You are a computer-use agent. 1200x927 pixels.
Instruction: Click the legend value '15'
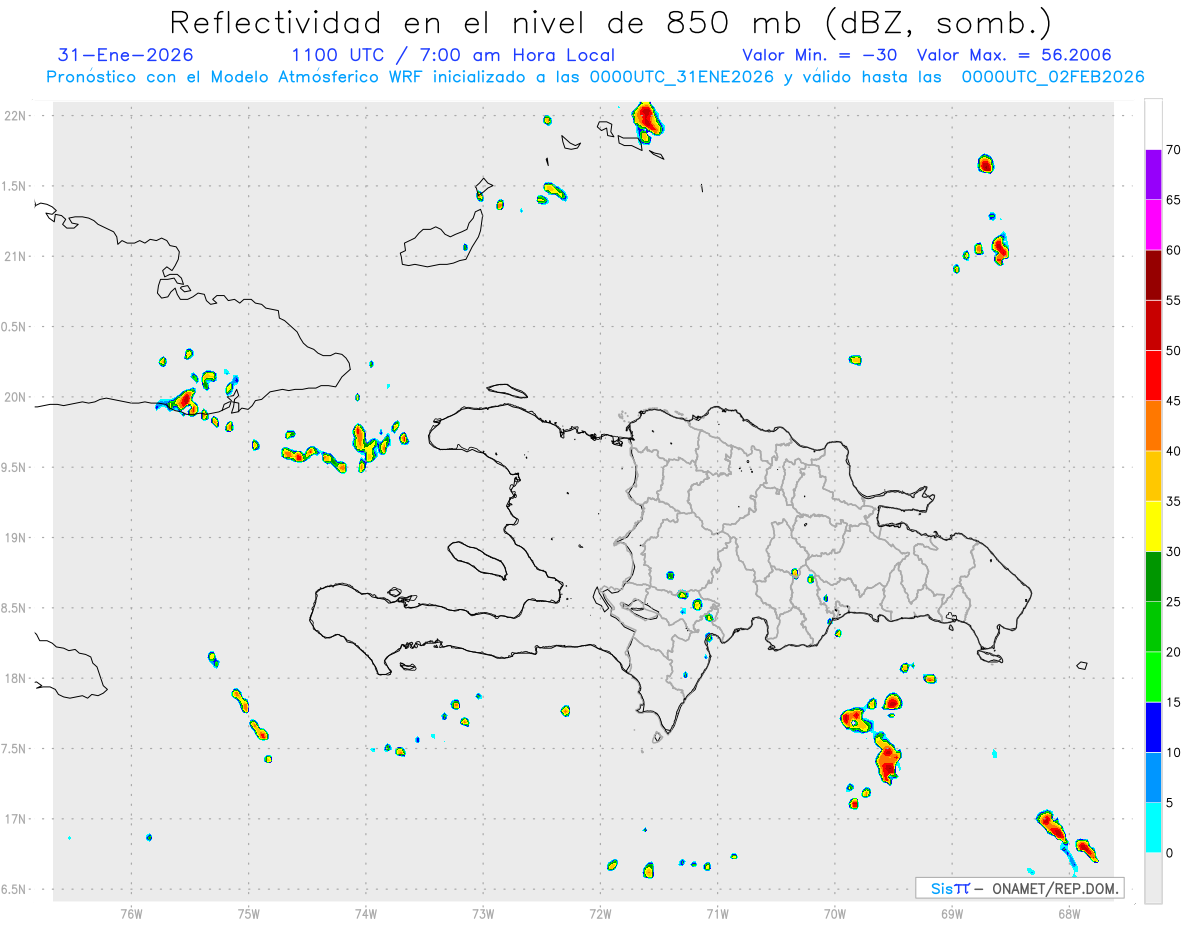point(1174,703)
